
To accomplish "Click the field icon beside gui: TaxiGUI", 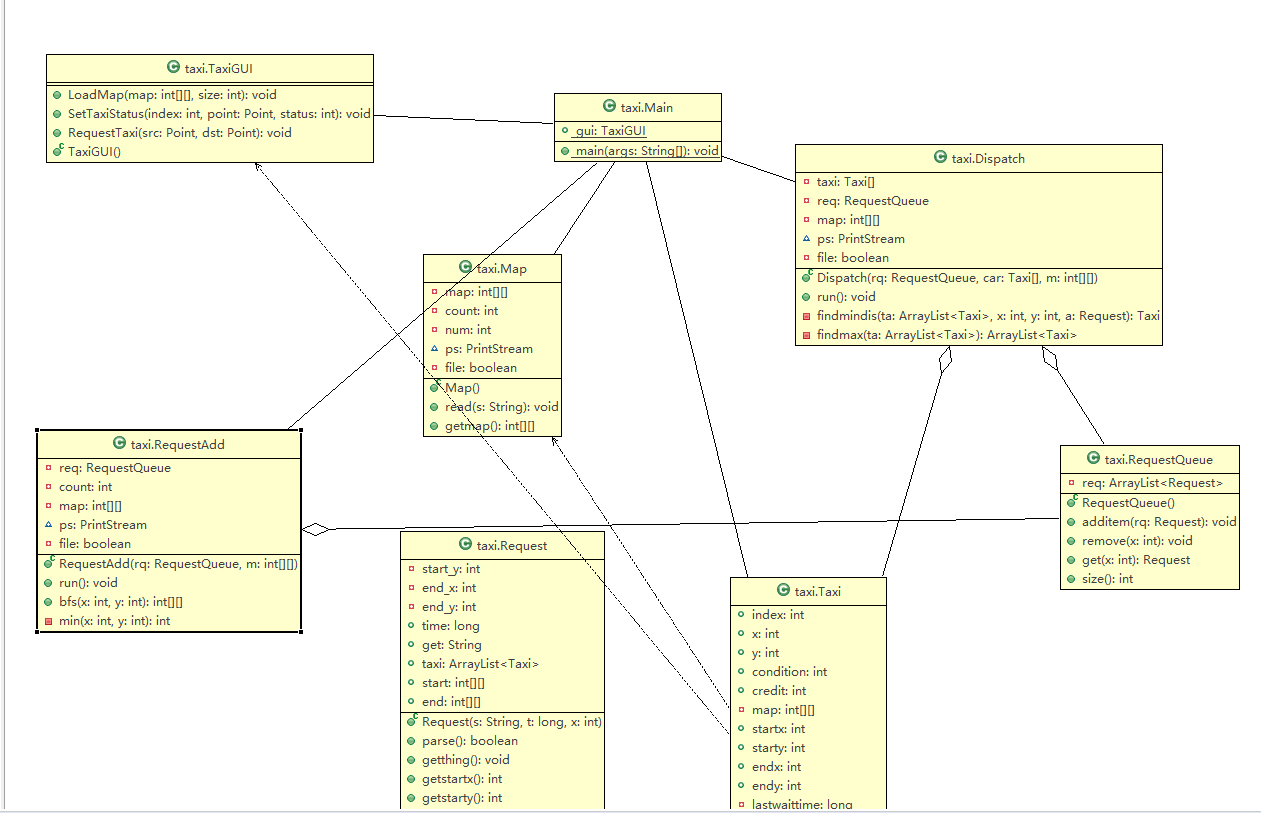I will [x=565, y=131].
